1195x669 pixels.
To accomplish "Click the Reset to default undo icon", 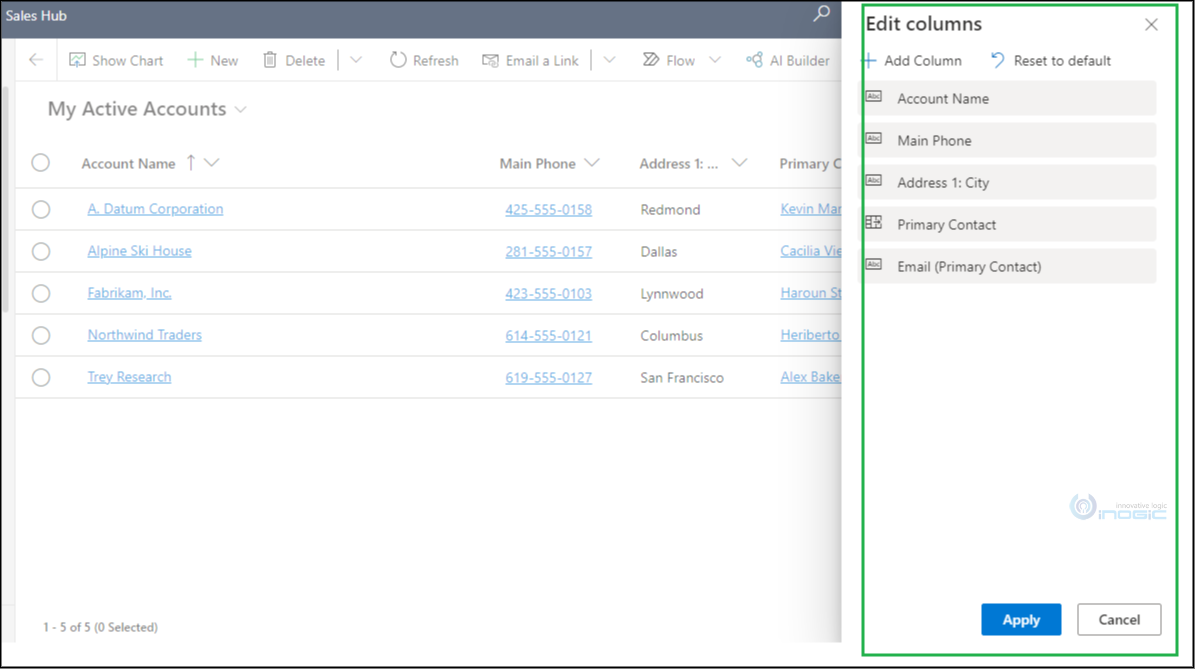I will (998, 60).
